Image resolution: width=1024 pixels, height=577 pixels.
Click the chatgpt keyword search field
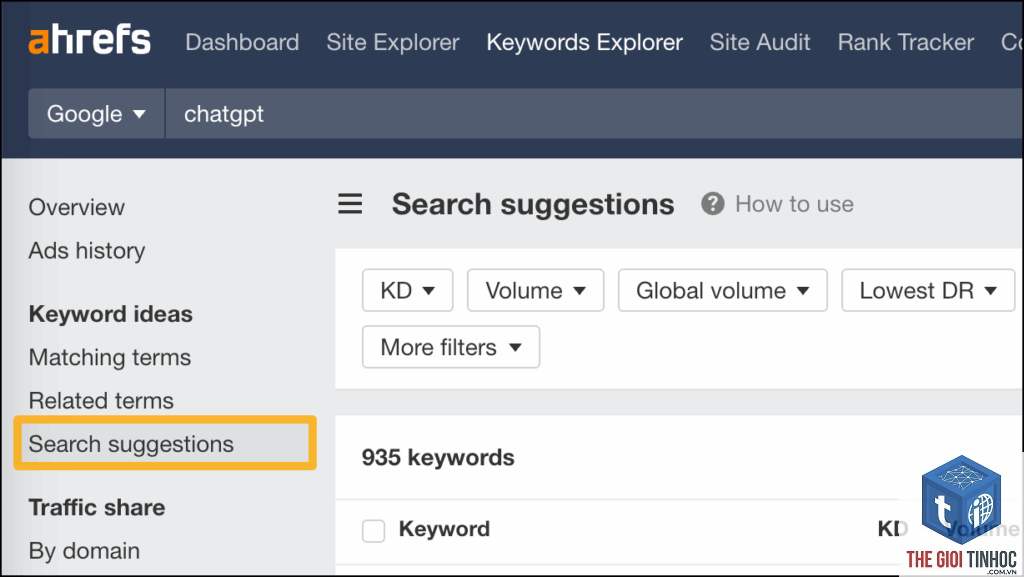pyautogui.click(x=594, y=114)
